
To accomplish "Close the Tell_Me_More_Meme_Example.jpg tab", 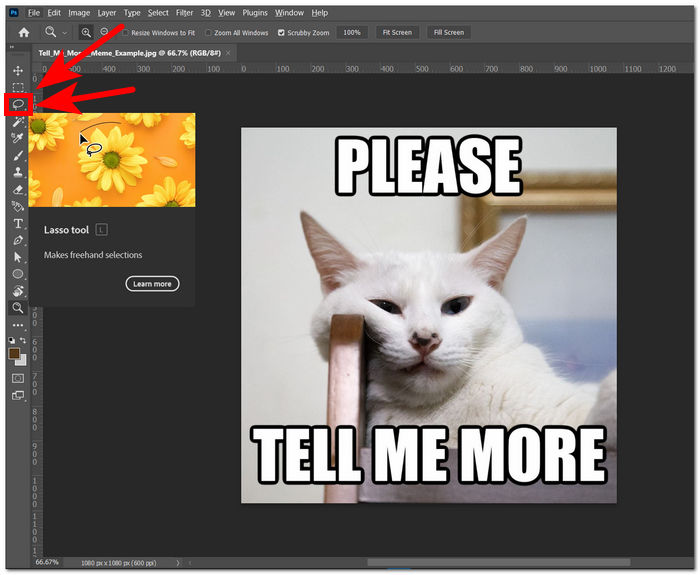I will (x=228, y=53).
